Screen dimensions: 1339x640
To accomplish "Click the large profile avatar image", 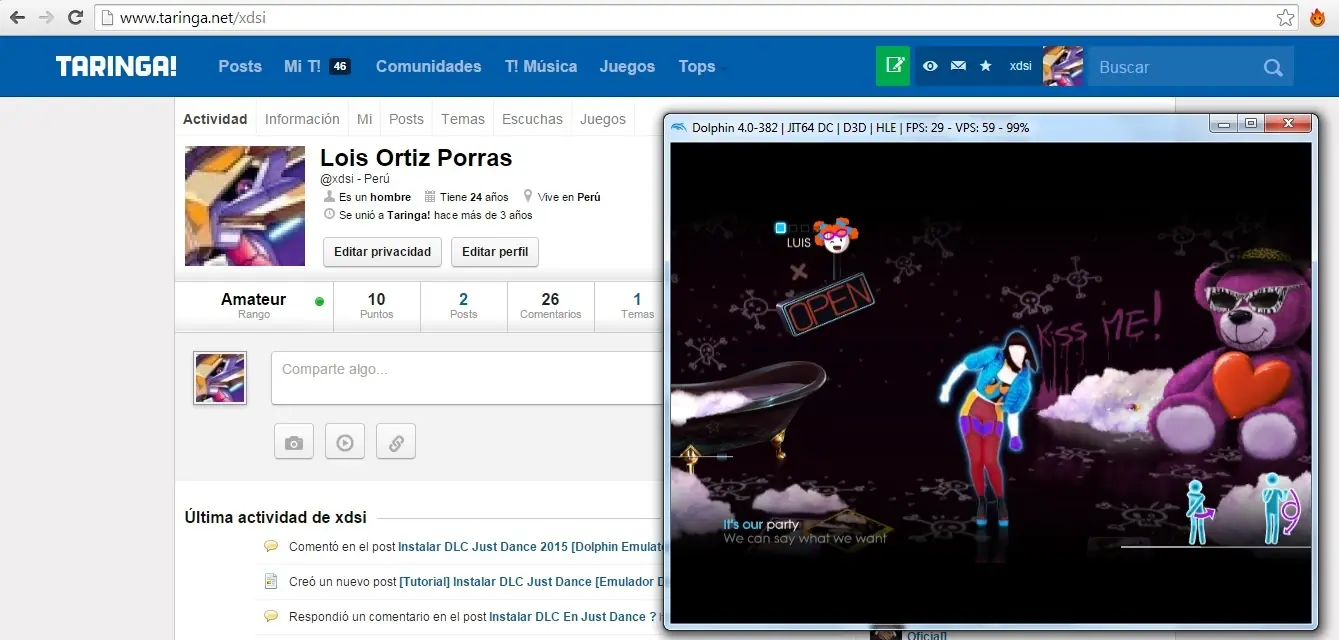I will (x=245, y=206).
